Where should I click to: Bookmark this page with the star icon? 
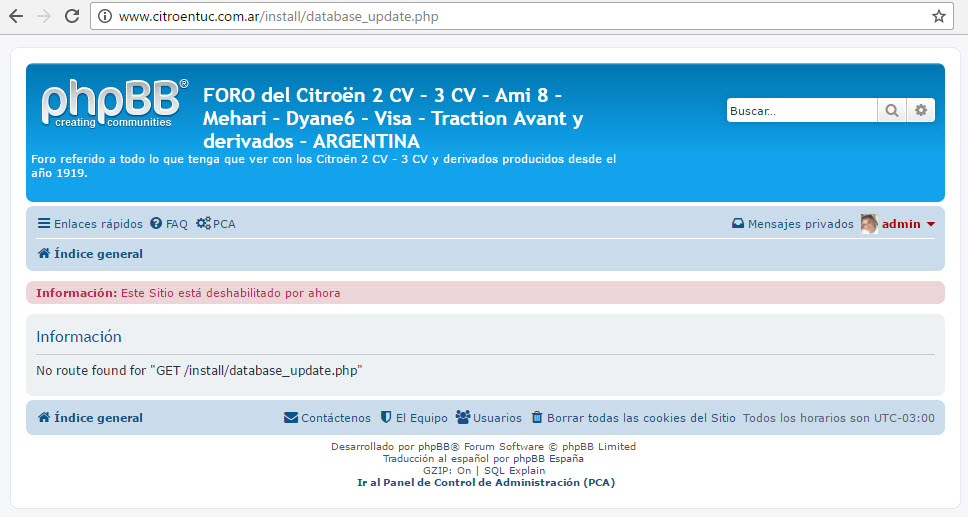939,16
